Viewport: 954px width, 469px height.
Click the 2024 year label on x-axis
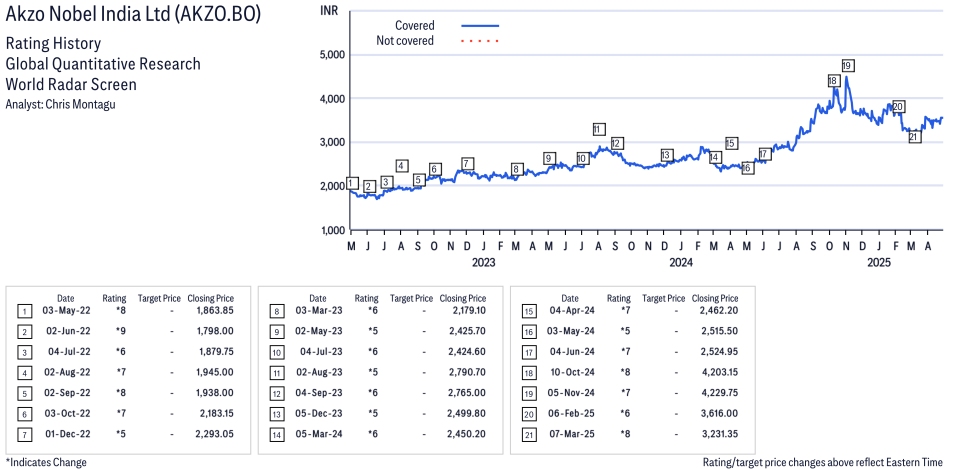681,263
